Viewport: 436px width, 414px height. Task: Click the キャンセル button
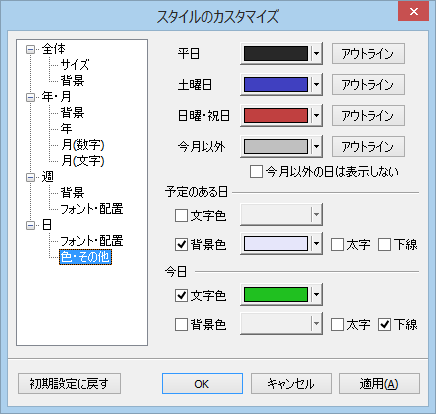(x=291, y=384)
